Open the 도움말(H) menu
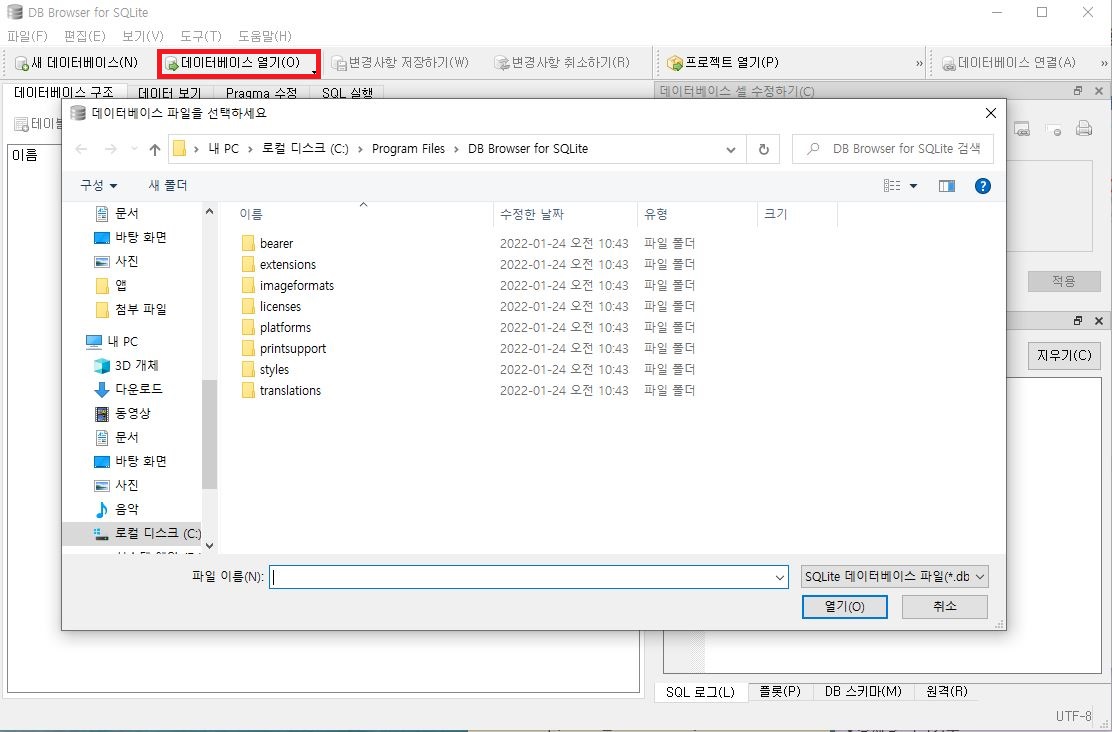The height and width of the screenshot is (732, 1112). [x=265, y=36]
